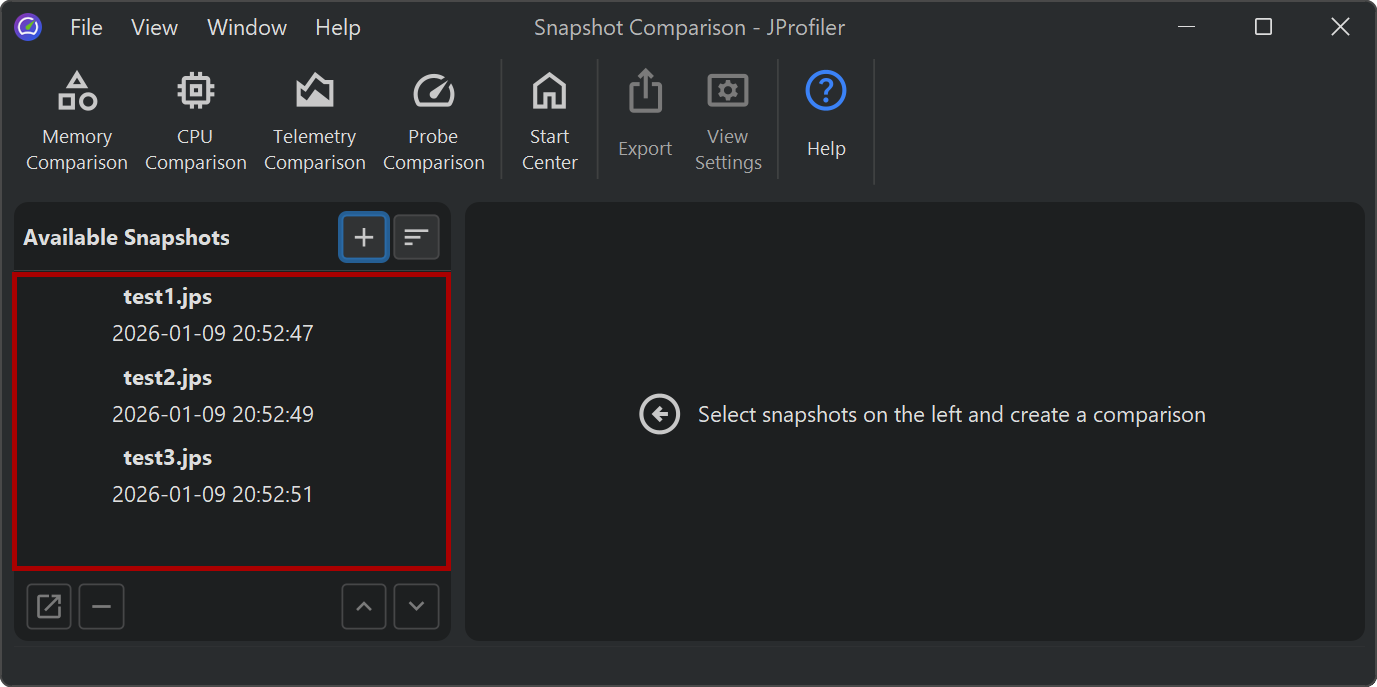Click the 'Select snapshots on the left' message
The image size is (1377, 687).
point(951,415)
